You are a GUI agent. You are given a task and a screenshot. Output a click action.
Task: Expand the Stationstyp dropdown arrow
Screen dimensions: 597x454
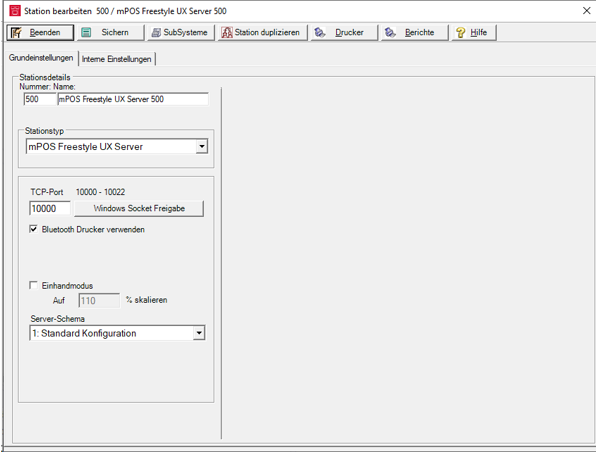202,147
